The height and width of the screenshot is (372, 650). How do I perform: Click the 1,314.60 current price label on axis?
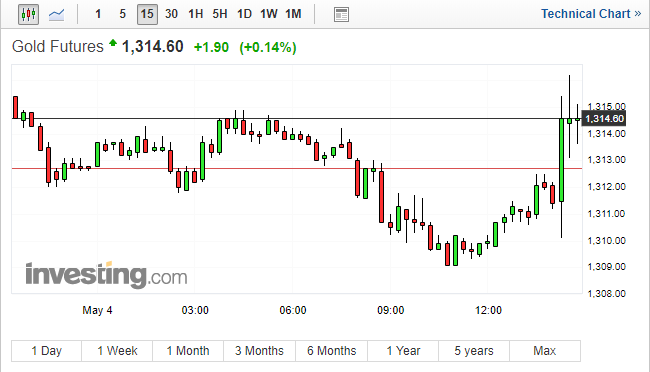[x=604, y=119]
